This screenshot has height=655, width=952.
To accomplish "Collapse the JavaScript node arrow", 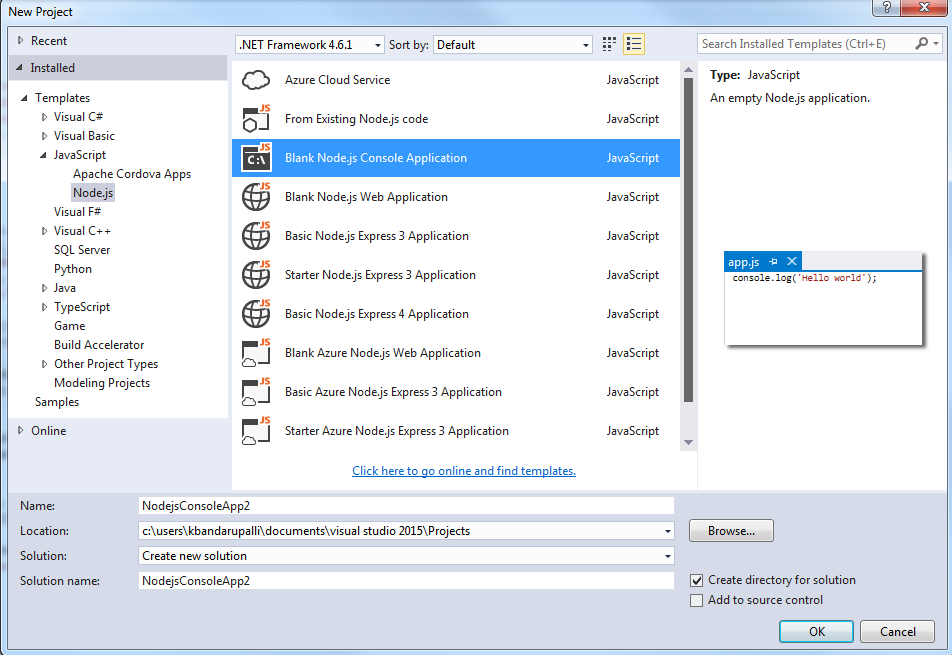I will point(43,155).
